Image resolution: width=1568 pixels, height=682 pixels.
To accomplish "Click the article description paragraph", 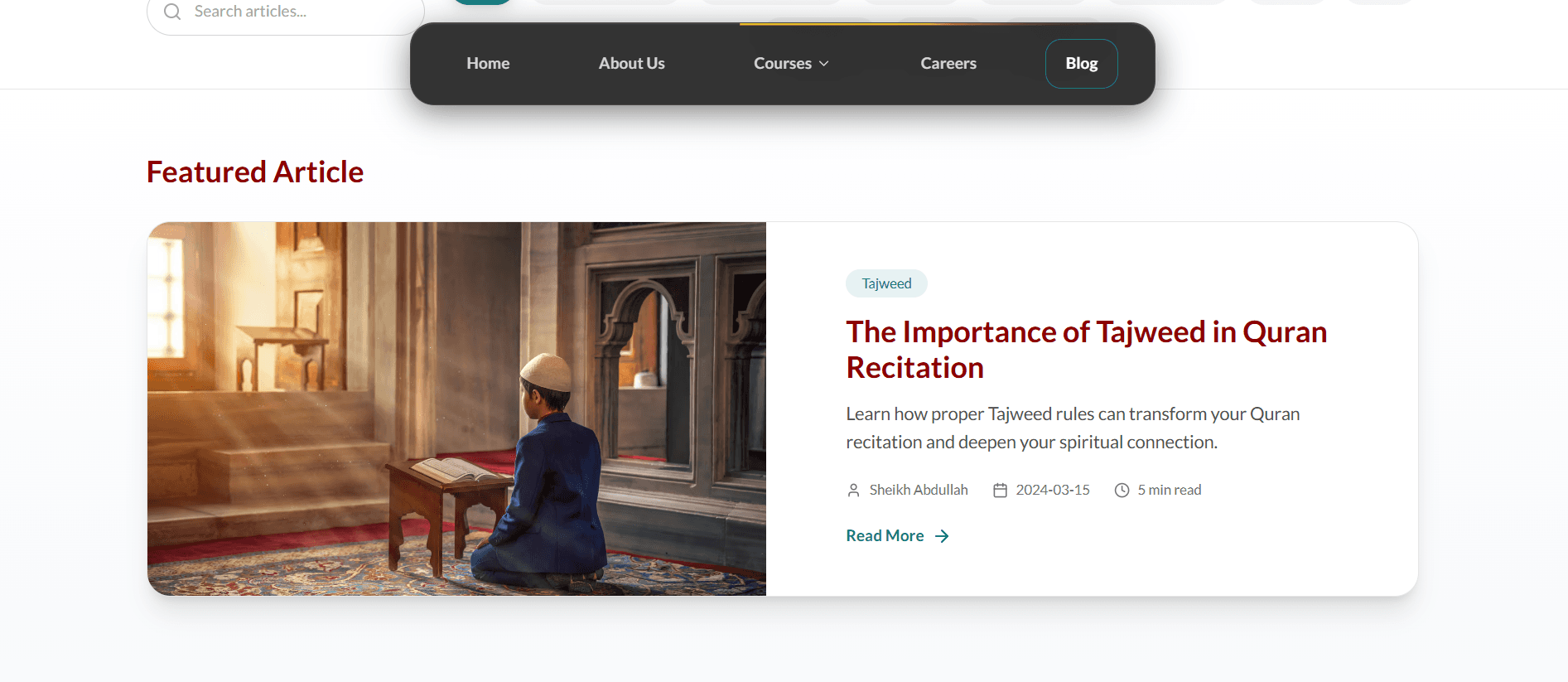I will click(1073, 428).
